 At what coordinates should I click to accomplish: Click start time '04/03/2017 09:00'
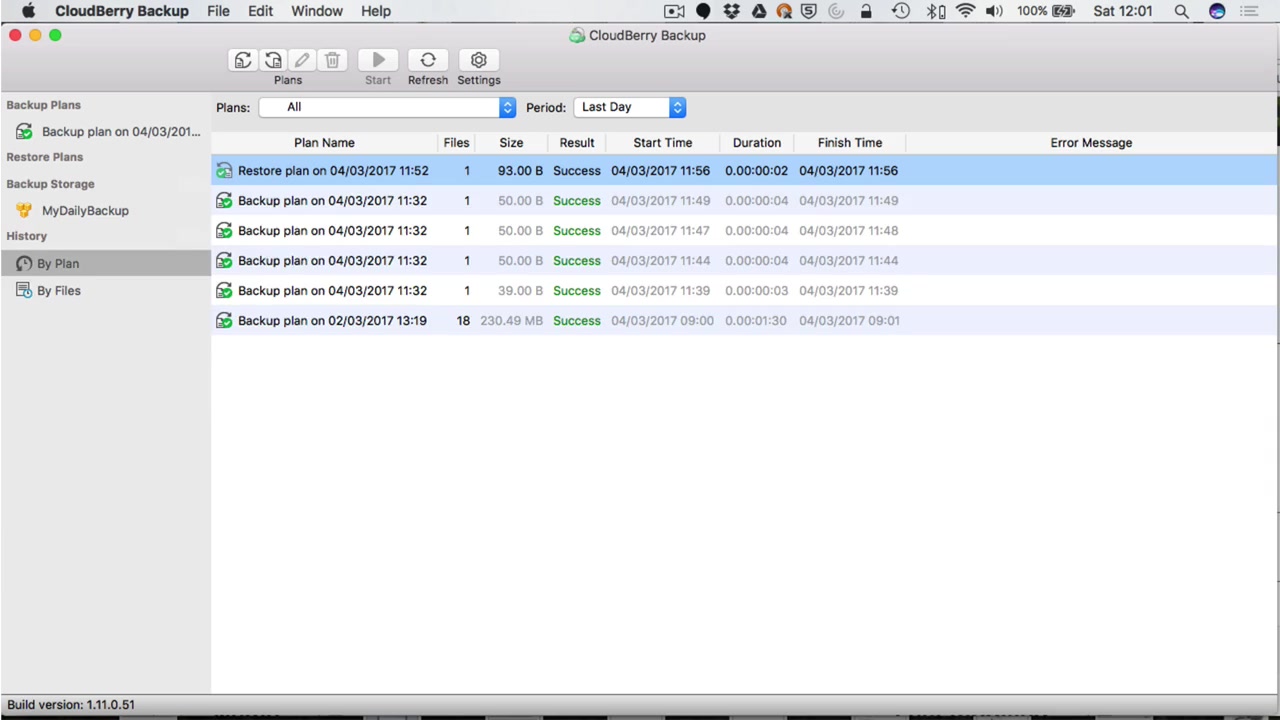pyautogui.click(x=662, y=321)
